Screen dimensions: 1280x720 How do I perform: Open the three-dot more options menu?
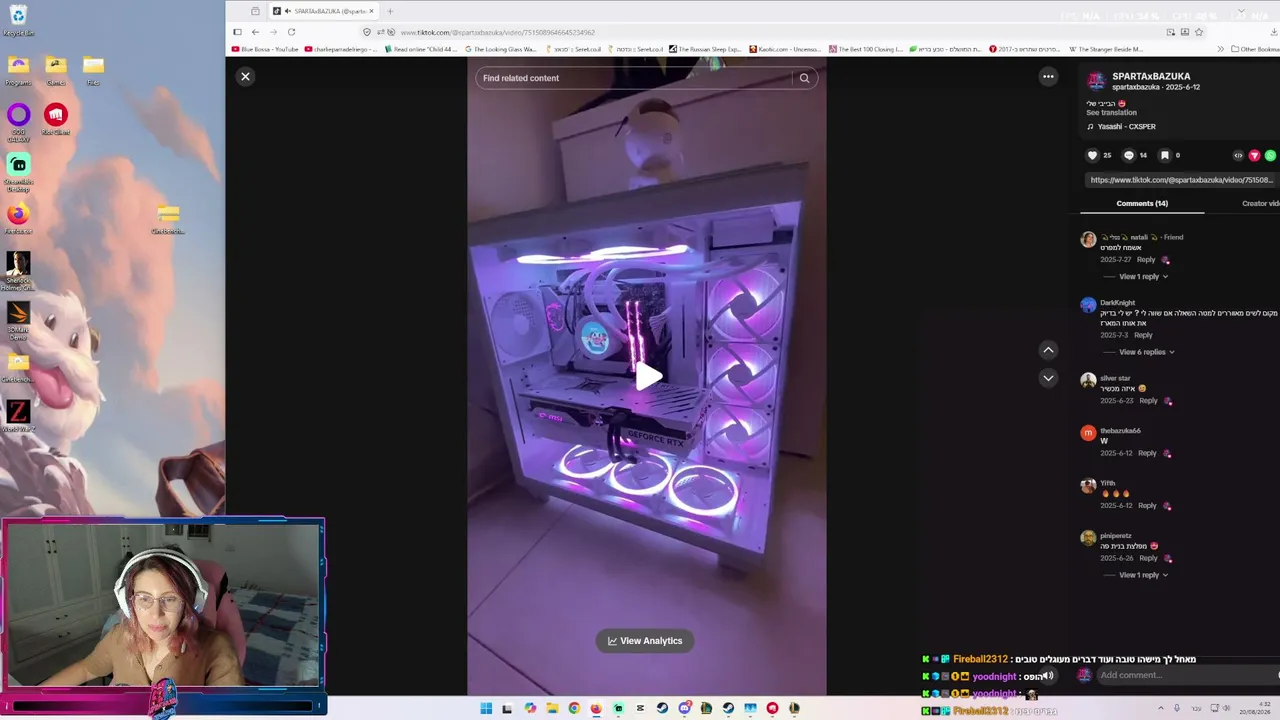pos(1048,76)
